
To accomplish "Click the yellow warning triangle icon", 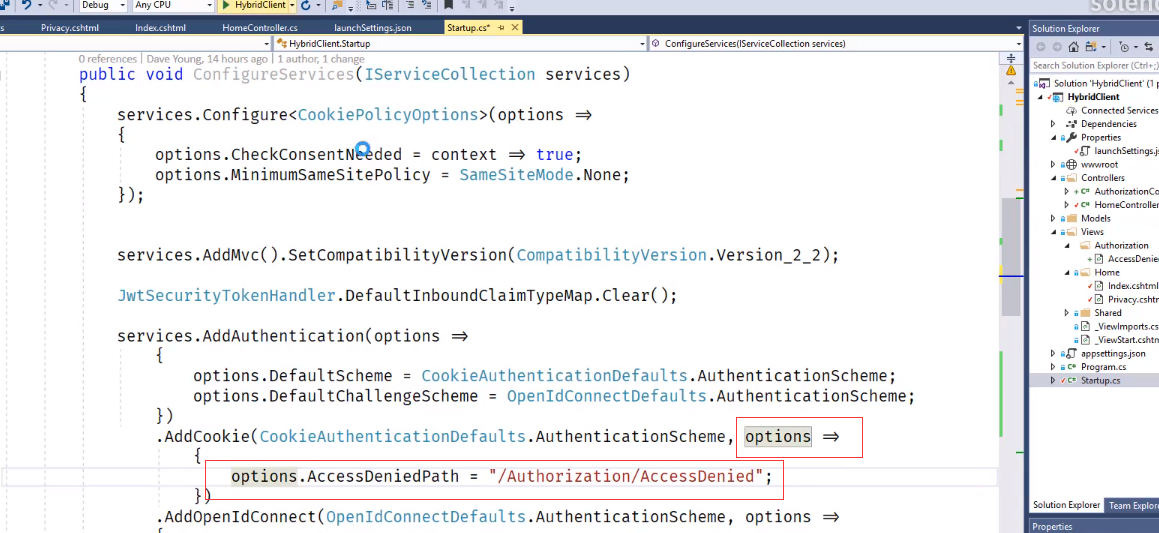I will point(1010,71).
